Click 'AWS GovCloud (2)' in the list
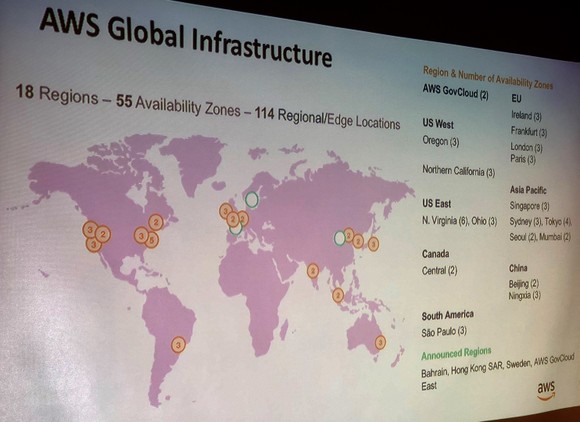This screenshot has height=422, width=580. click(x=455, y=91)
